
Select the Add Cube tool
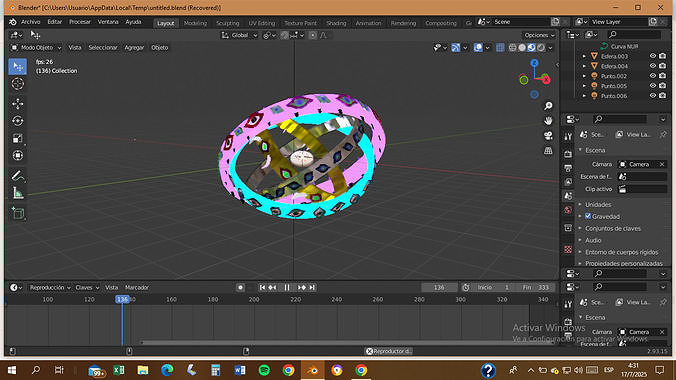pos(18,213)
